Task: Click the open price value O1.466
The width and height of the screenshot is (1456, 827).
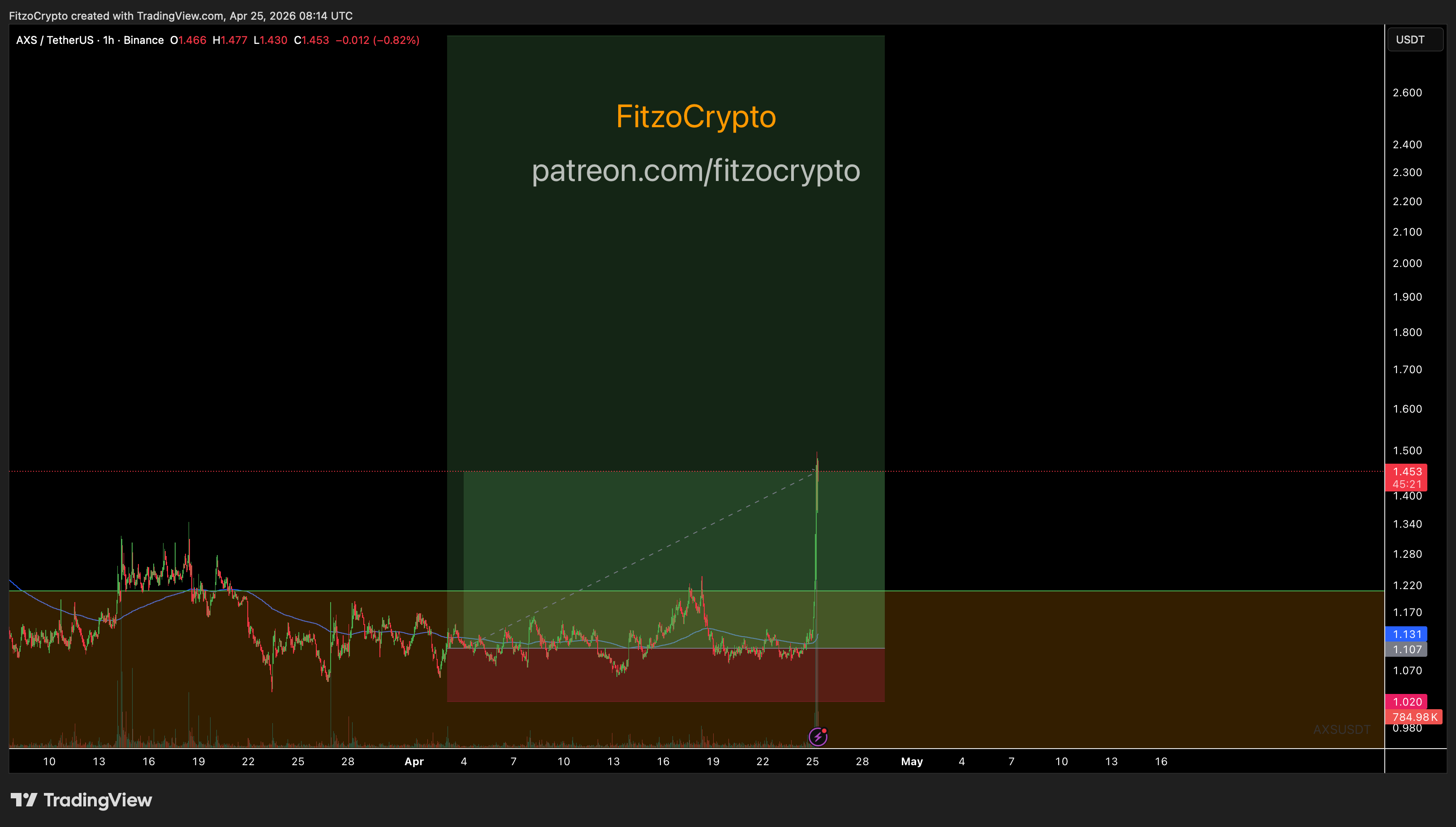Action: (x=188, y=40)
